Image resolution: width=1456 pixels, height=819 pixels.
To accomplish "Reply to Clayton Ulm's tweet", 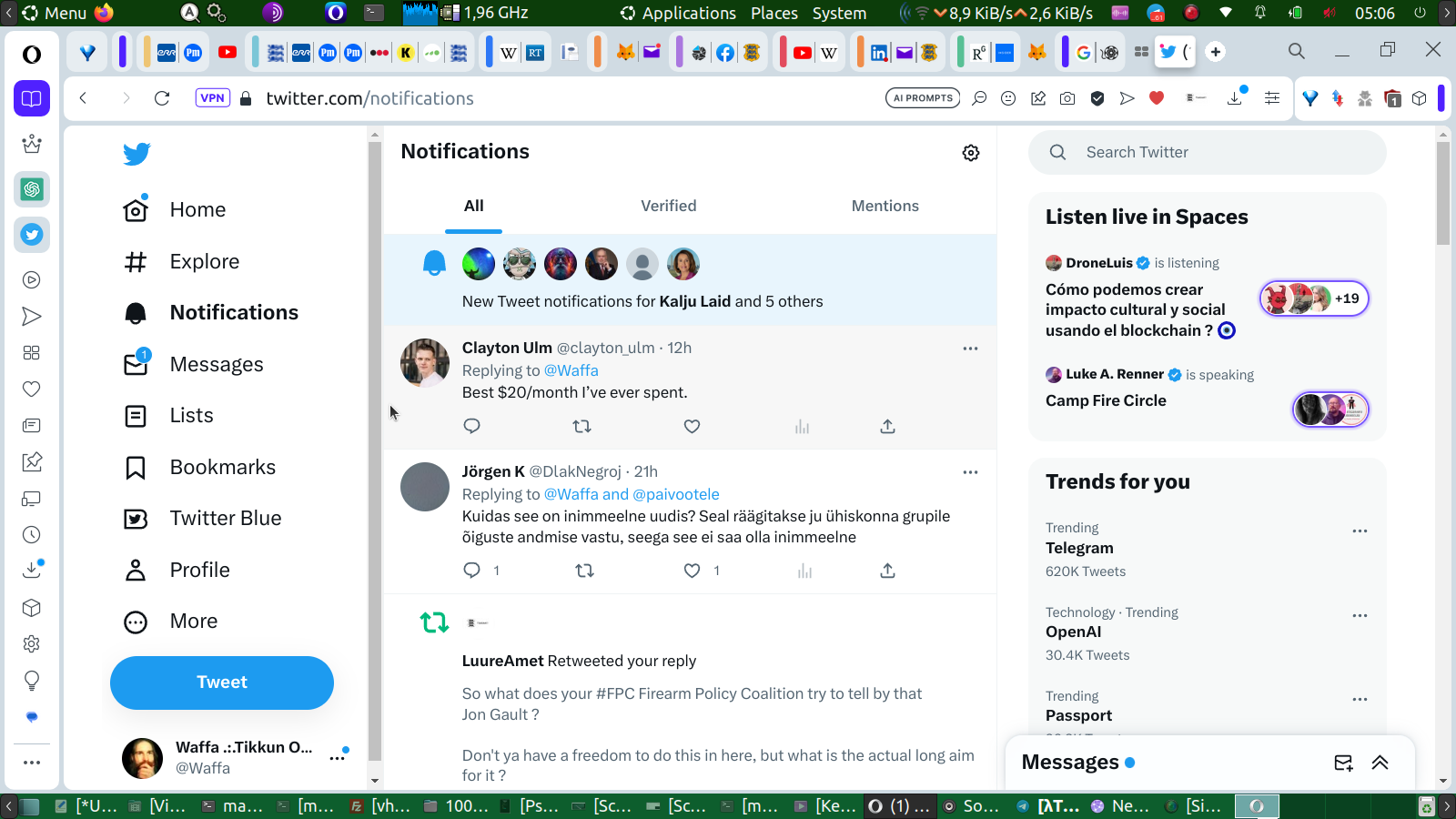I will tap(471, 426).
